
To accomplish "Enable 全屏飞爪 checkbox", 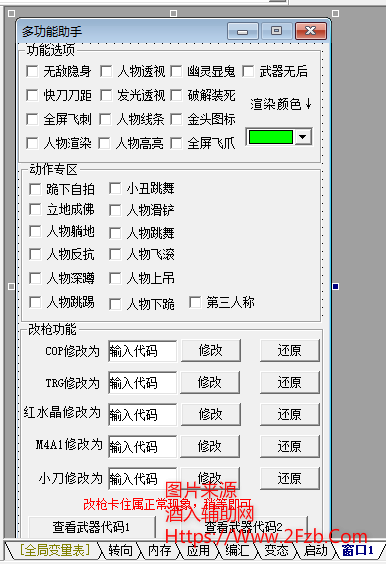I will click(x=176, y=143).
